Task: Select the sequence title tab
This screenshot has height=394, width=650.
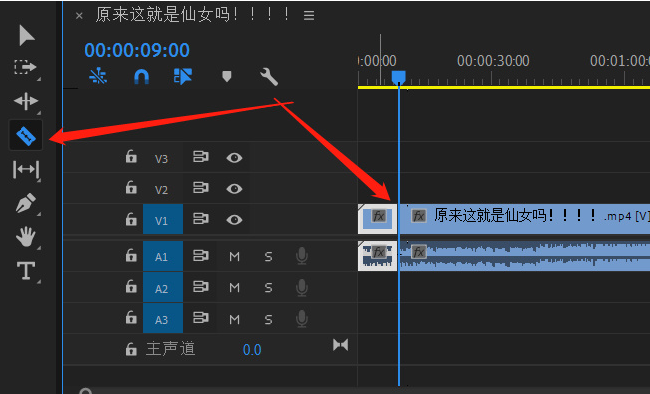Action: tap(193, 15)
